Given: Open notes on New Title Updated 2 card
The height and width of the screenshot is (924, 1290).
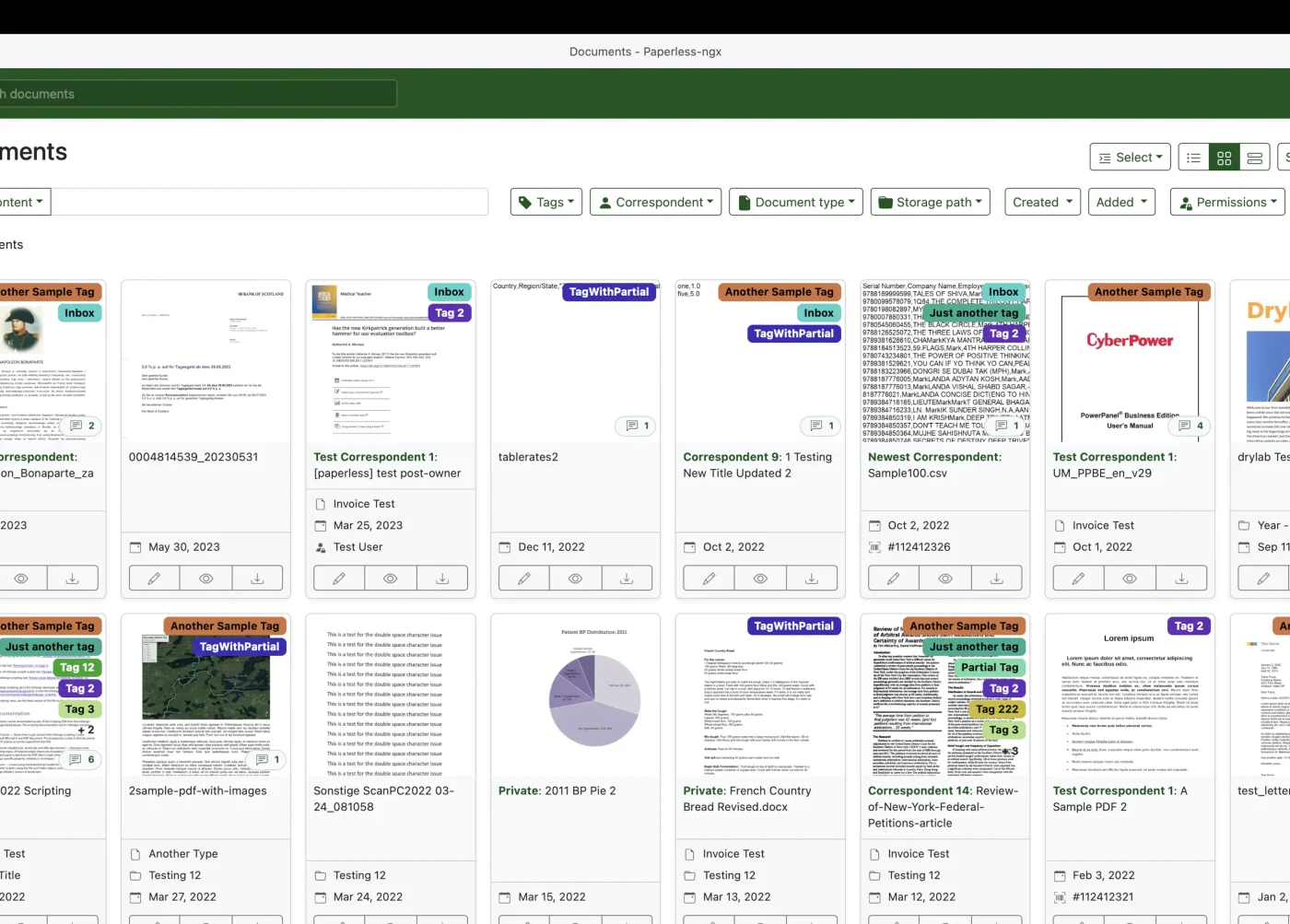Looking at the screenshot, I should [x=822, y=426].
